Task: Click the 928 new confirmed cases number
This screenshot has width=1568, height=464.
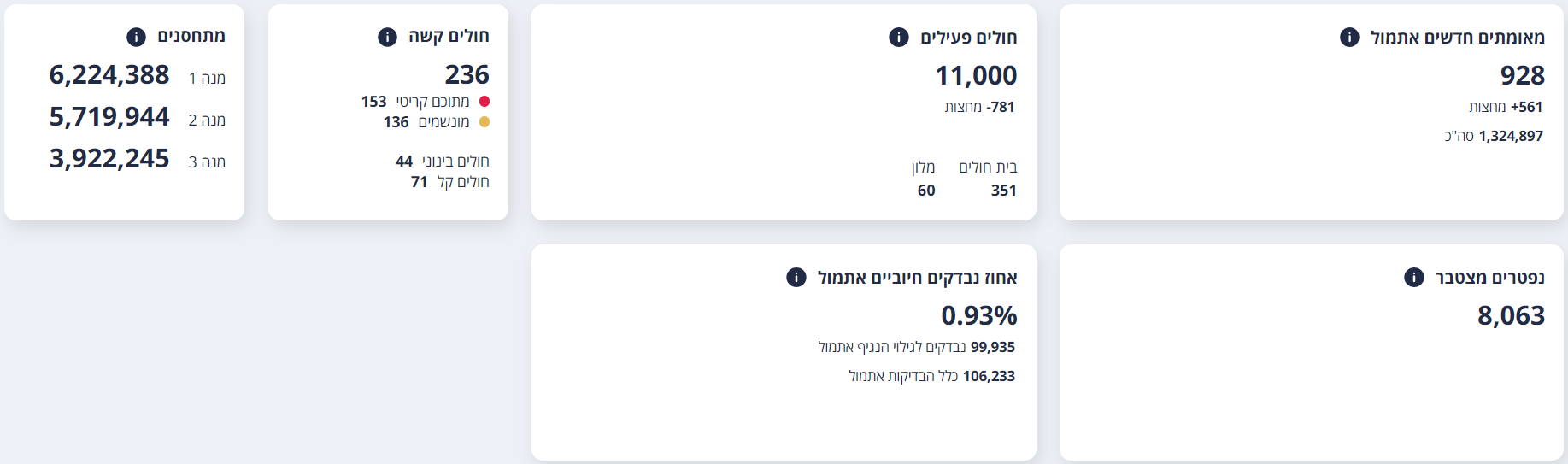Action: (x=1522, y=76)
